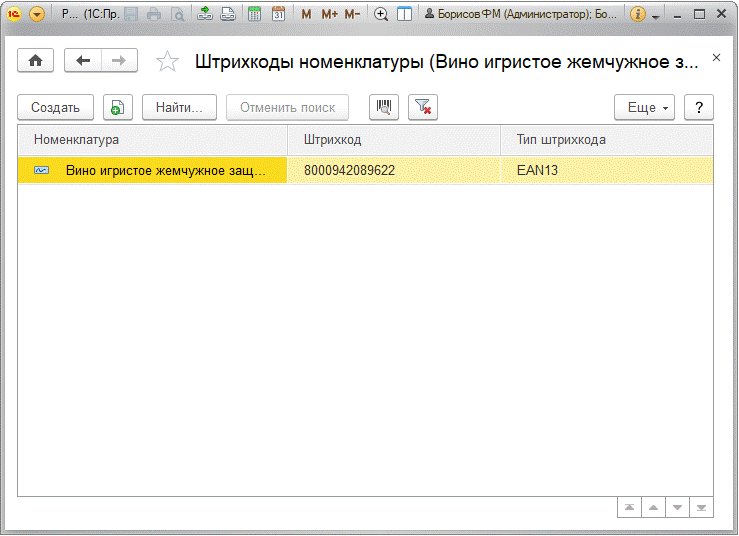Move down one record in list
The height and width of the screenshot is (536, 739).
point(677,507)
